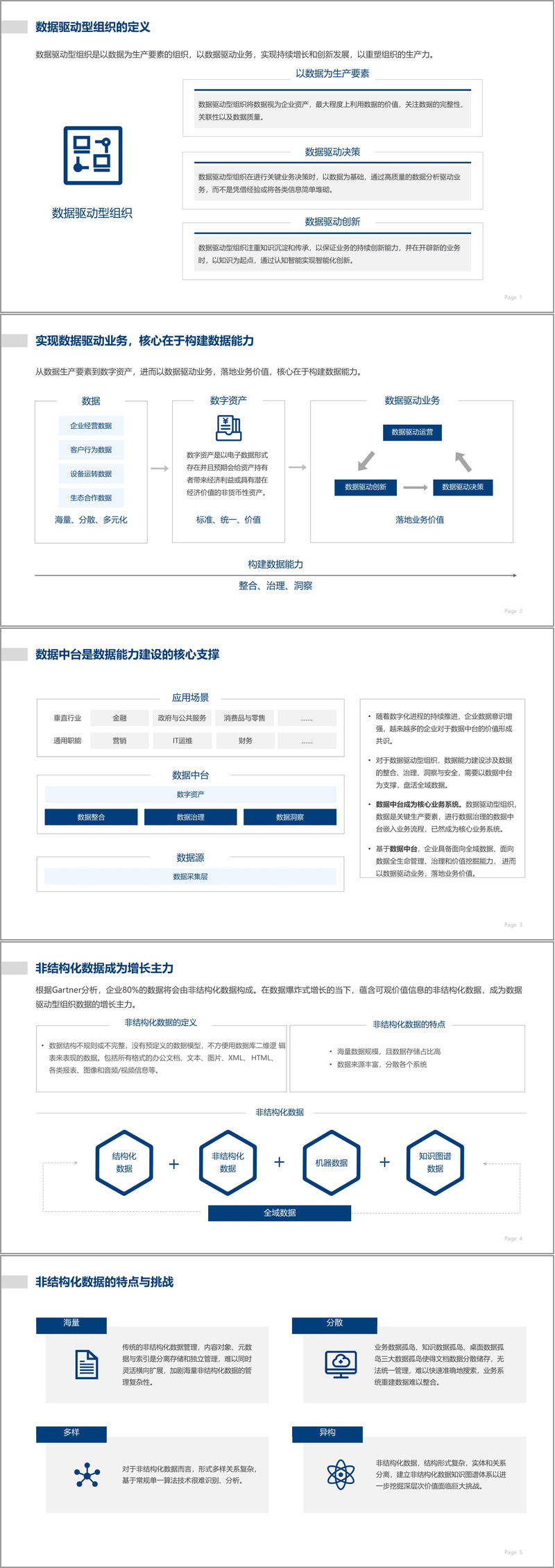
Task: Click the 数据整合 block
Action: point(91,817)
